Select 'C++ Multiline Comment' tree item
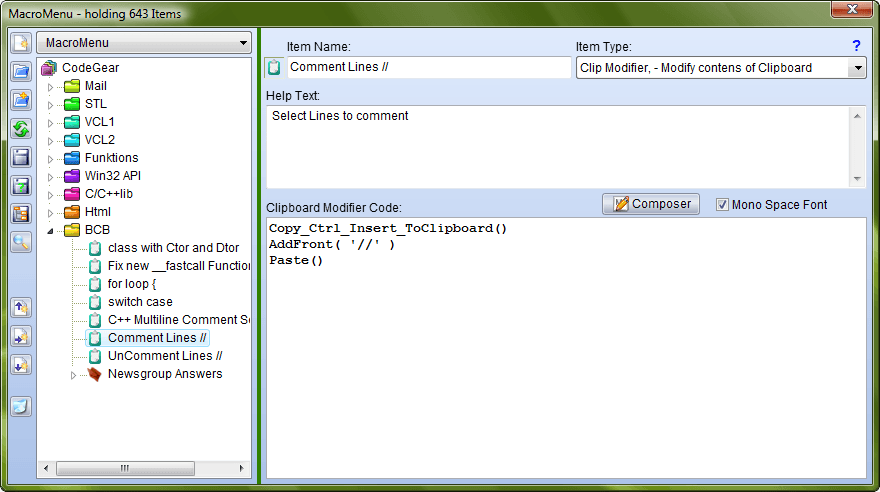The image size is (880, 492). (x=178, y=320)
